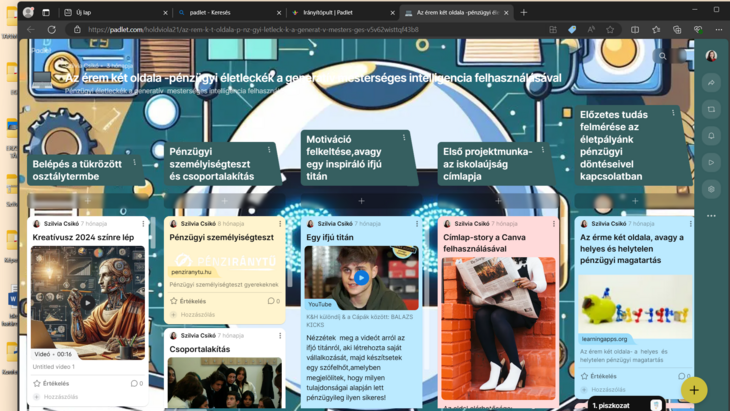Add post under Pénzügyi személyiségteszt és csoportalakítás
The width and height of the screenshot is (730, 411).
point(224,201)
